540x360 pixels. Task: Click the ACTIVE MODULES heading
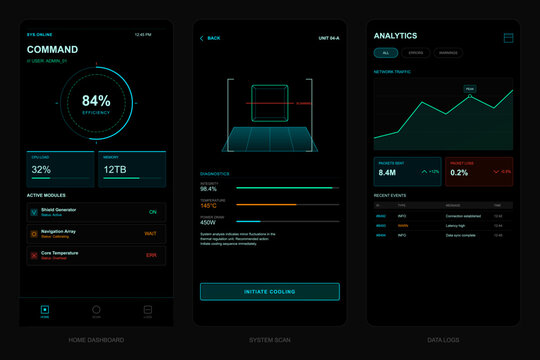46,195
